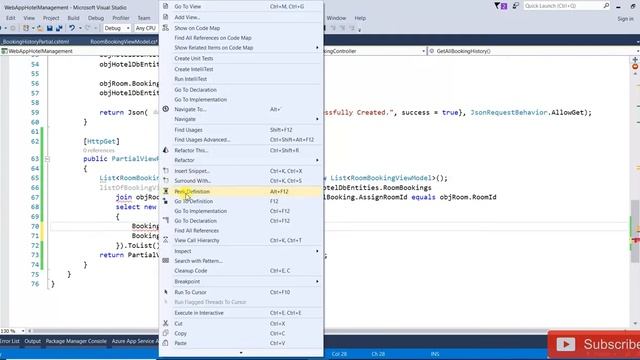The height and width of the screenshot is (360, 640).
Task: Collapse the method at line 63
Action: click(x=47, y=159)
